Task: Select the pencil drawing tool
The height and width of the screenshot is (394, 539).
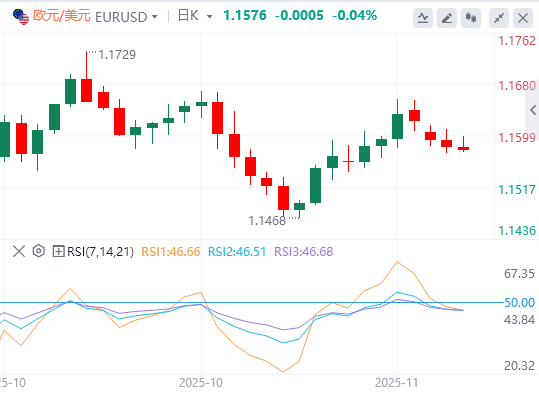Action: [x=447, y=18]
